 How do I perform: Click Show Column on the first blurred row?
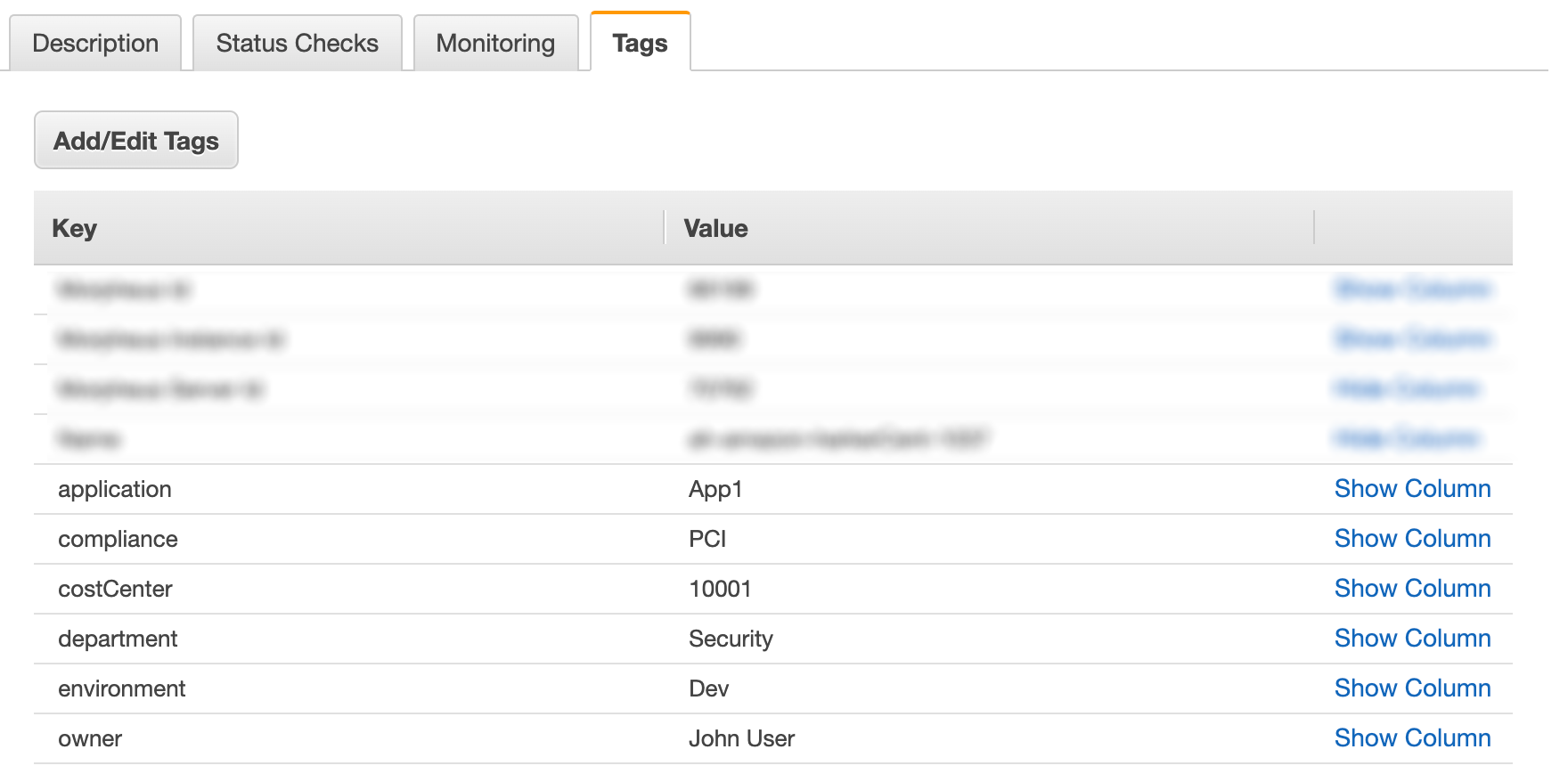1412,289
